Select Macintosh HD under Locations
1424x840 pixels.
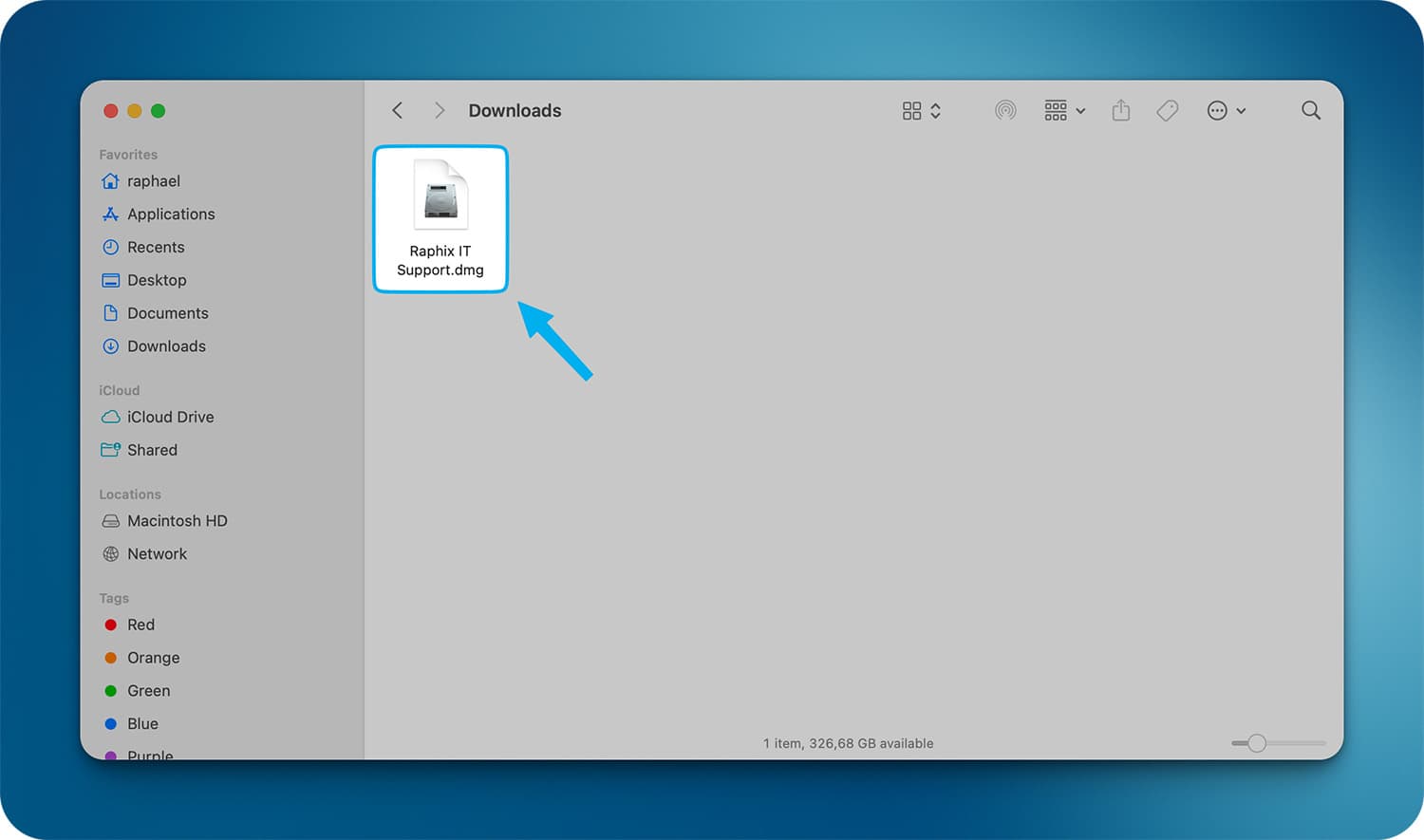[x=177, y=521]
